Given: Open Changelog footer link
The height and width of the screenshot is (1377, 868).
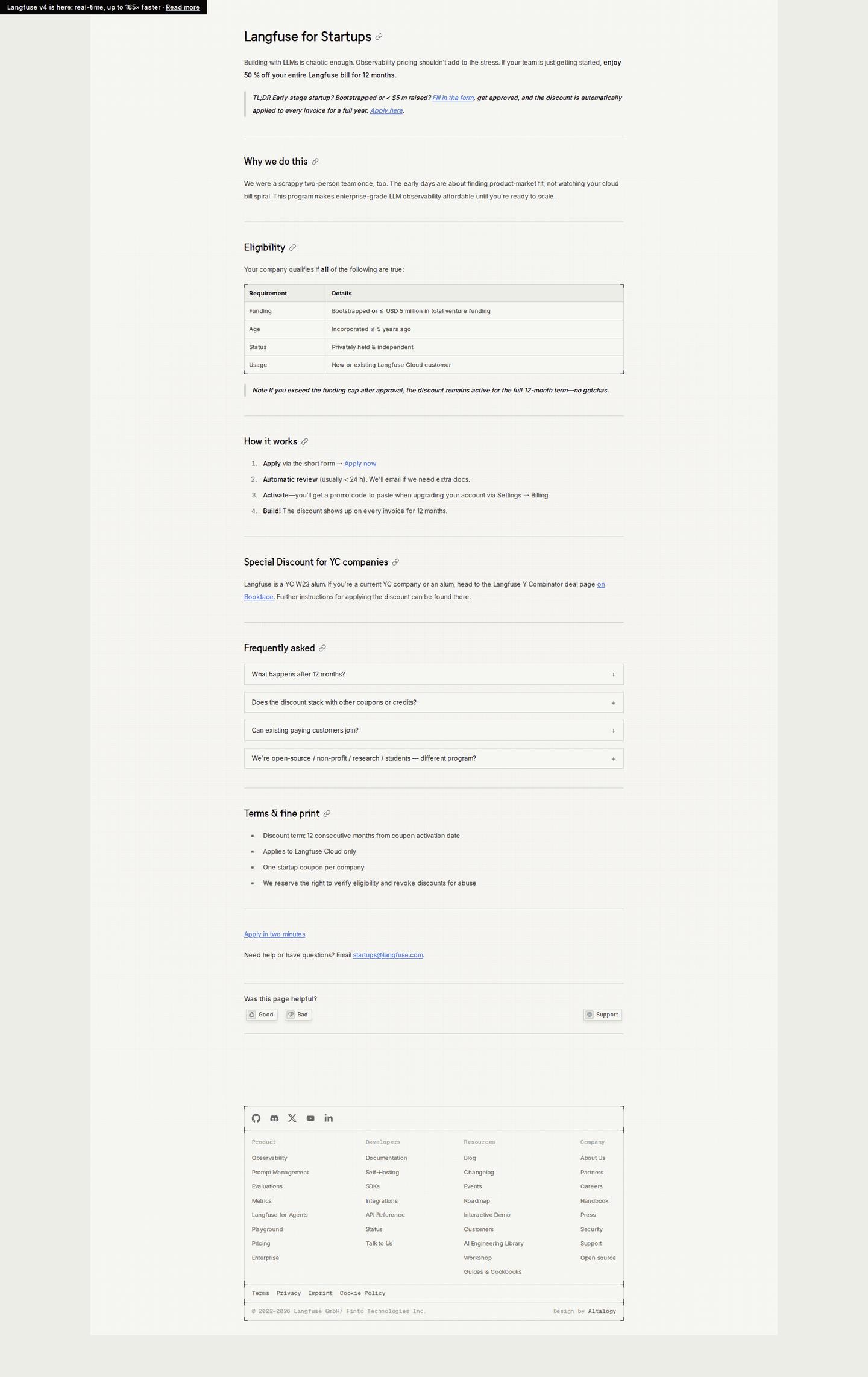Looking at the screenshot, I should pos(479,1173).
